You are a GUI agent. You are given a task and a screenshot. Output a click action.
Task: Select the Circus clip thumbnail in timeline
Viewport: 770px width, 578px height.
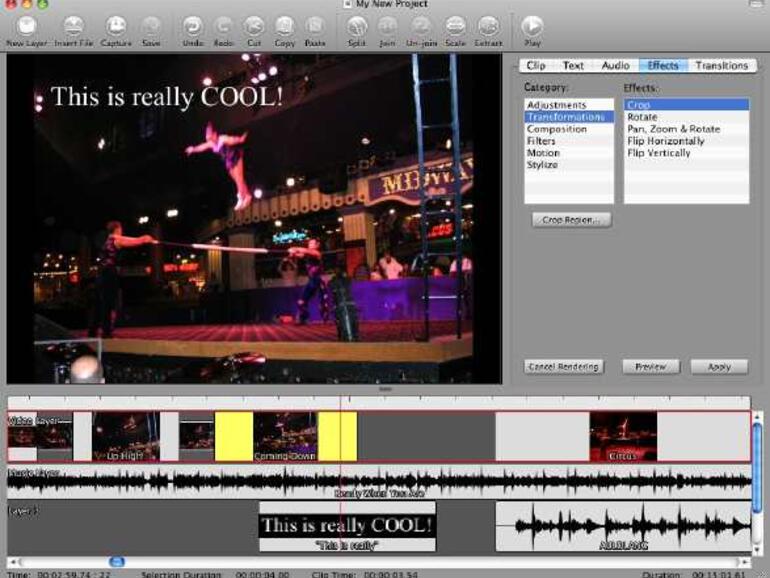[623, 436]
